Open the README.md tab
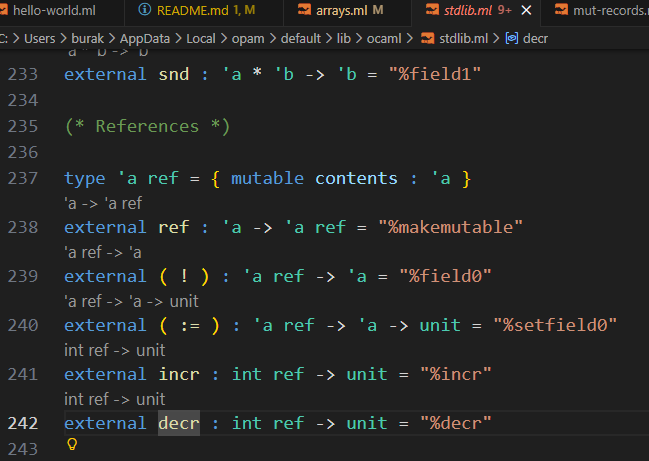This screenshot has height=461, width=649. (x=192, y=12)
